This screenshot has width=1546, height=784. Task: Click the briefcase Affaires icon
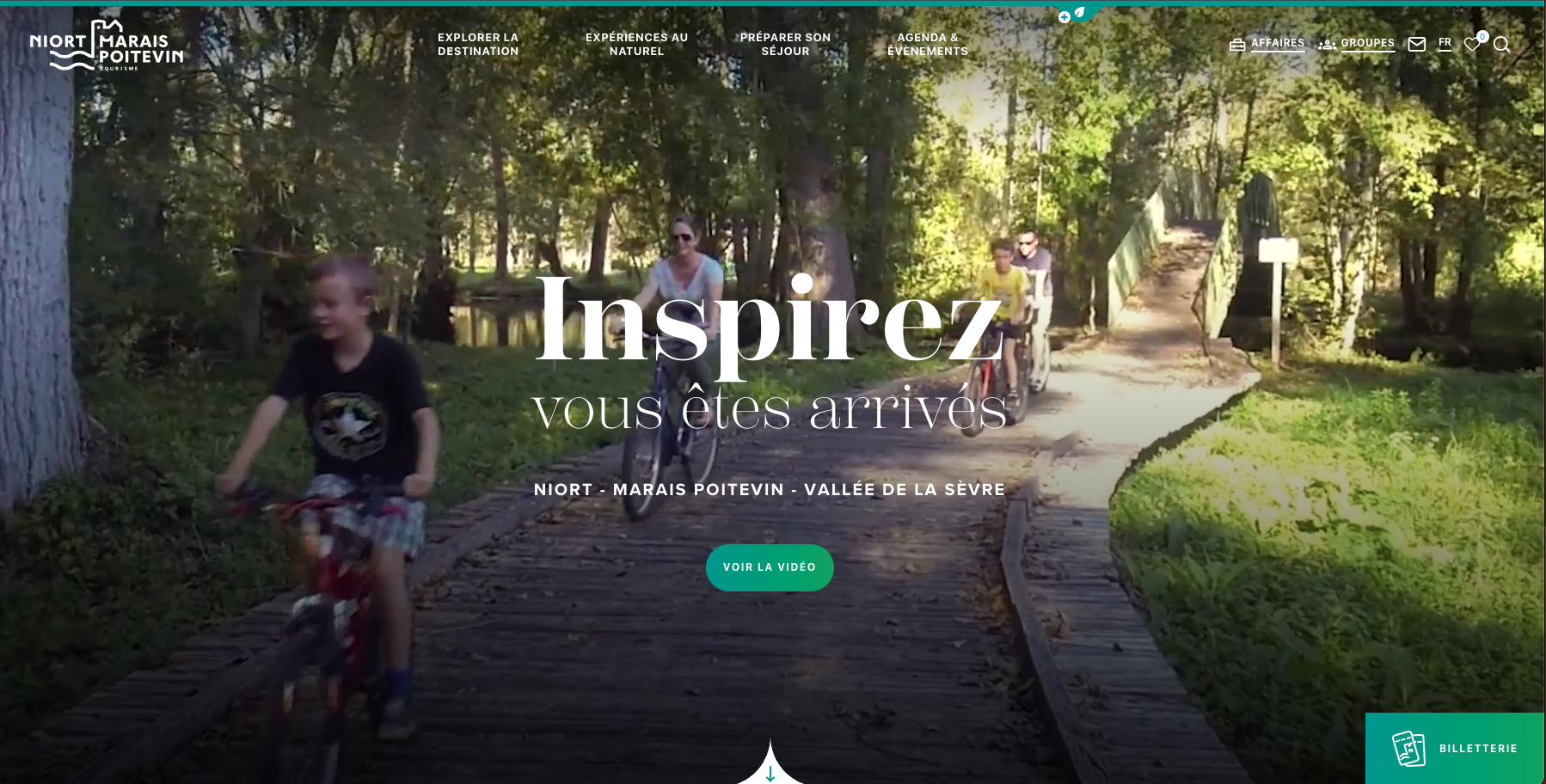tap(1237, 45)
